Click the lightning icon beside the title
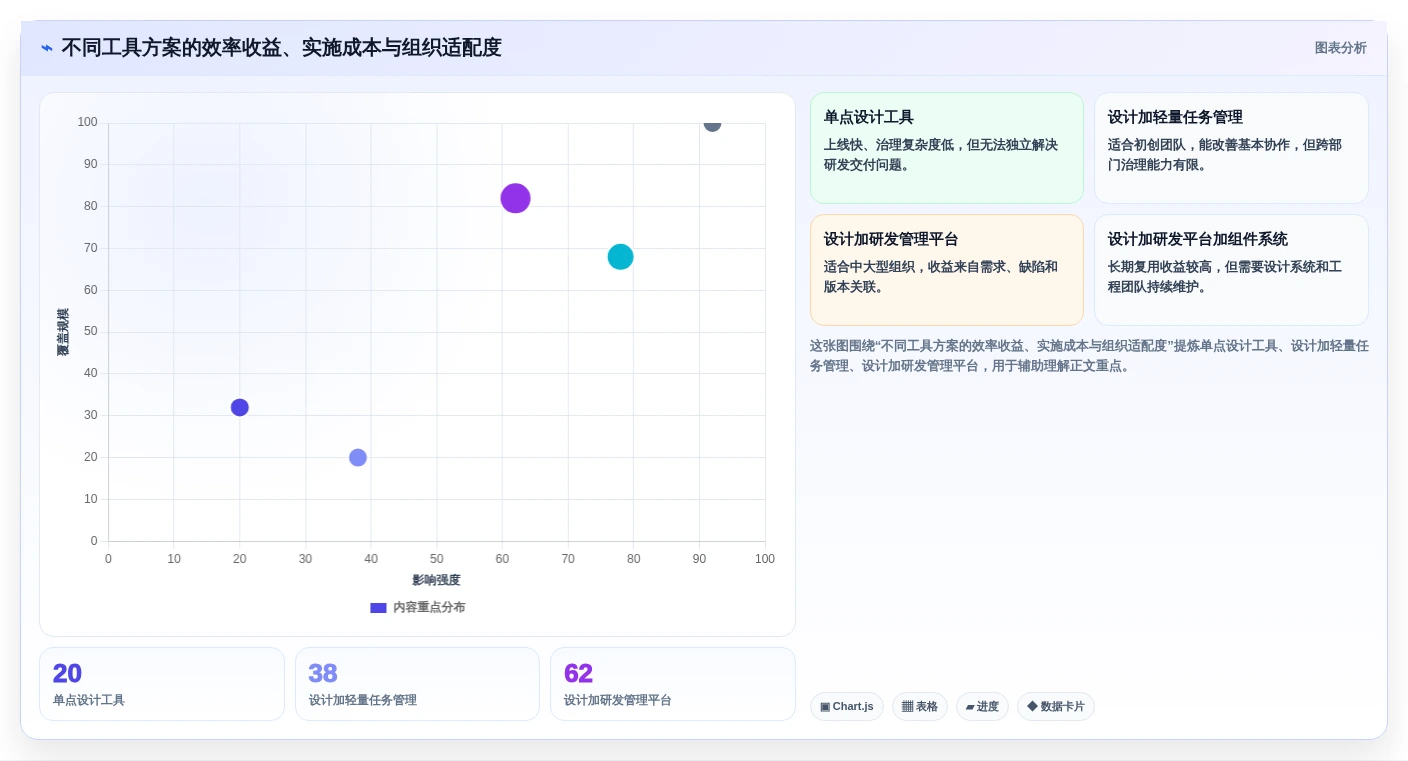This screenshot has width=1408, height=761. [47, 48]
